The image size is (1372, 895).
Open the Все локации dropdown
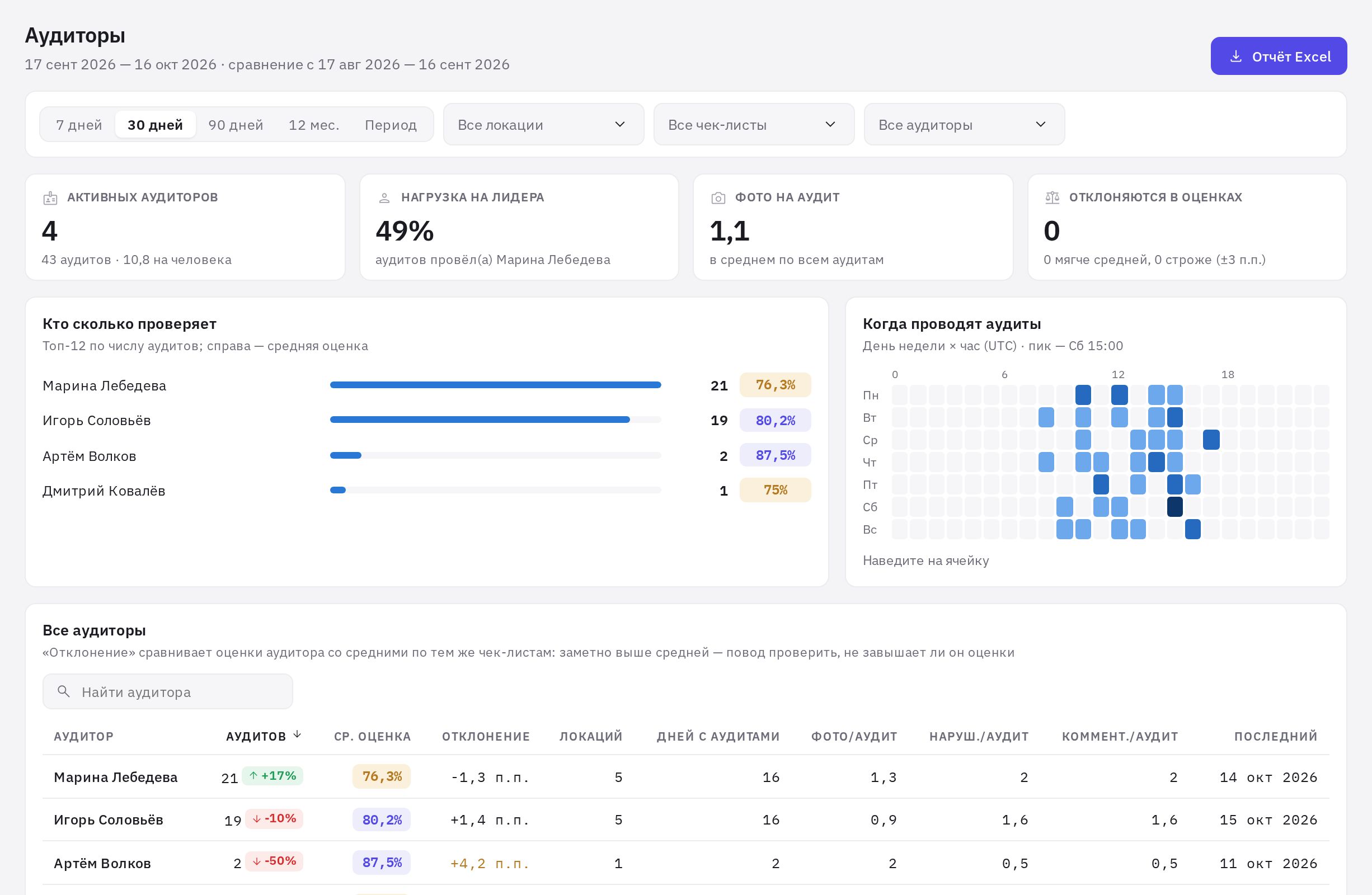(544, 125)
